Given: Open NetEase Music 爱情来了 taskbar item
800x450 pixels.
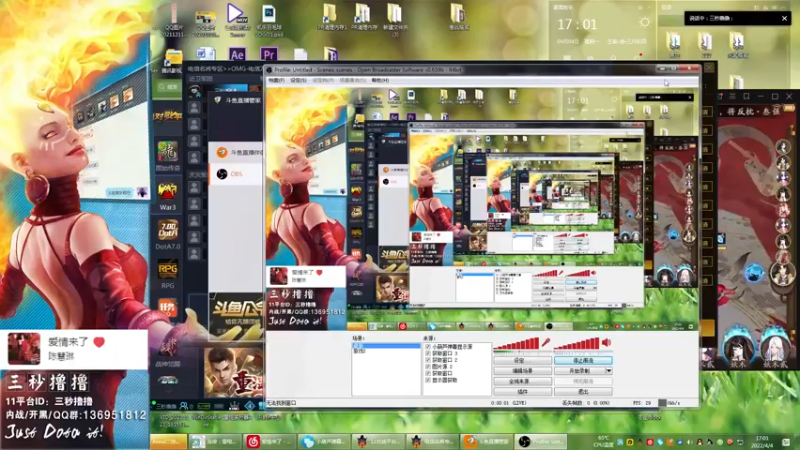Looking at the screenshot, I should (268, 441).
